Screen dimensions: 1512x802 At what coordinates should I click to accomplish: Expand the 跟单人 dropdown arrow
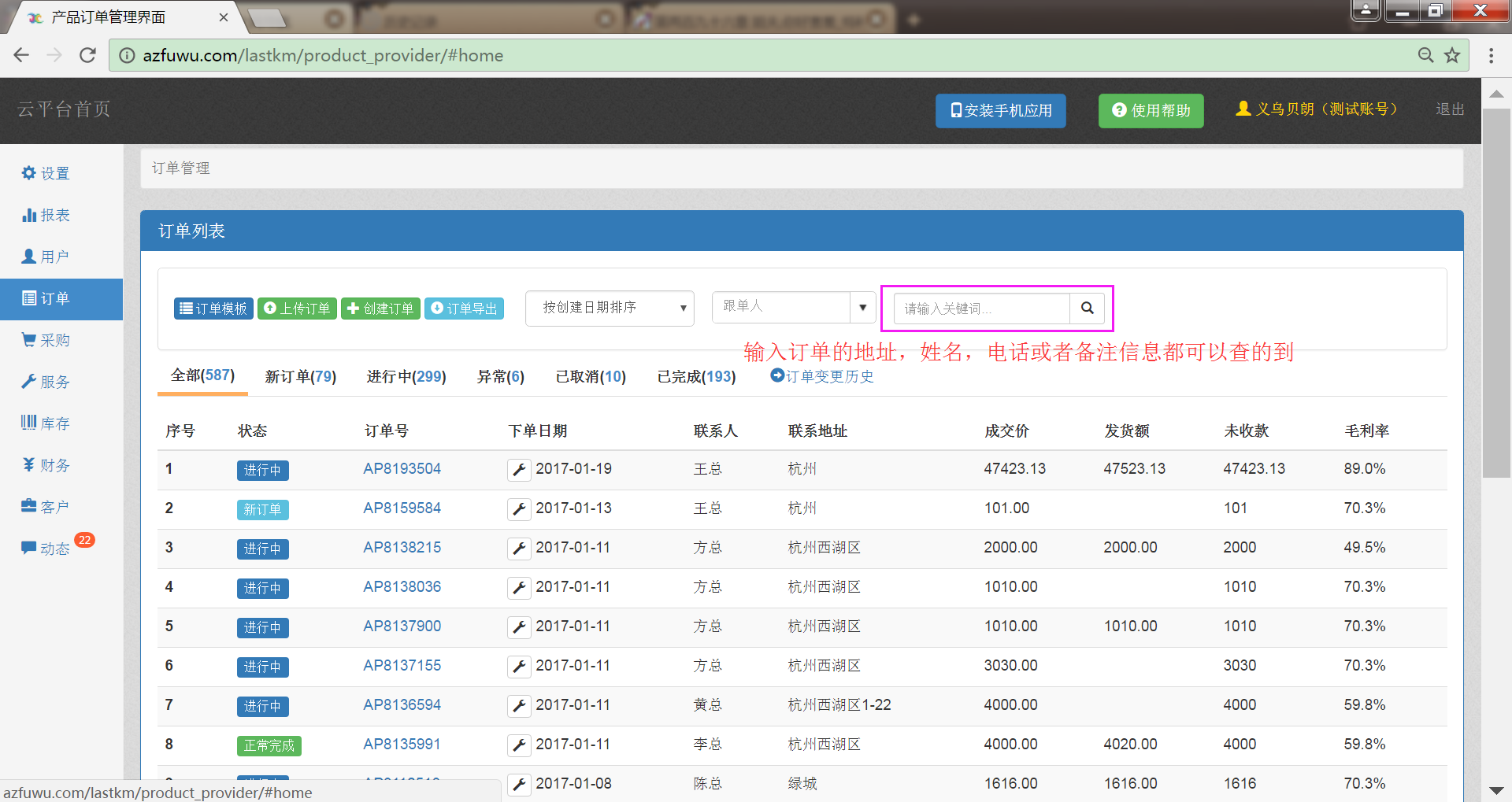click(x=862, y=307)
